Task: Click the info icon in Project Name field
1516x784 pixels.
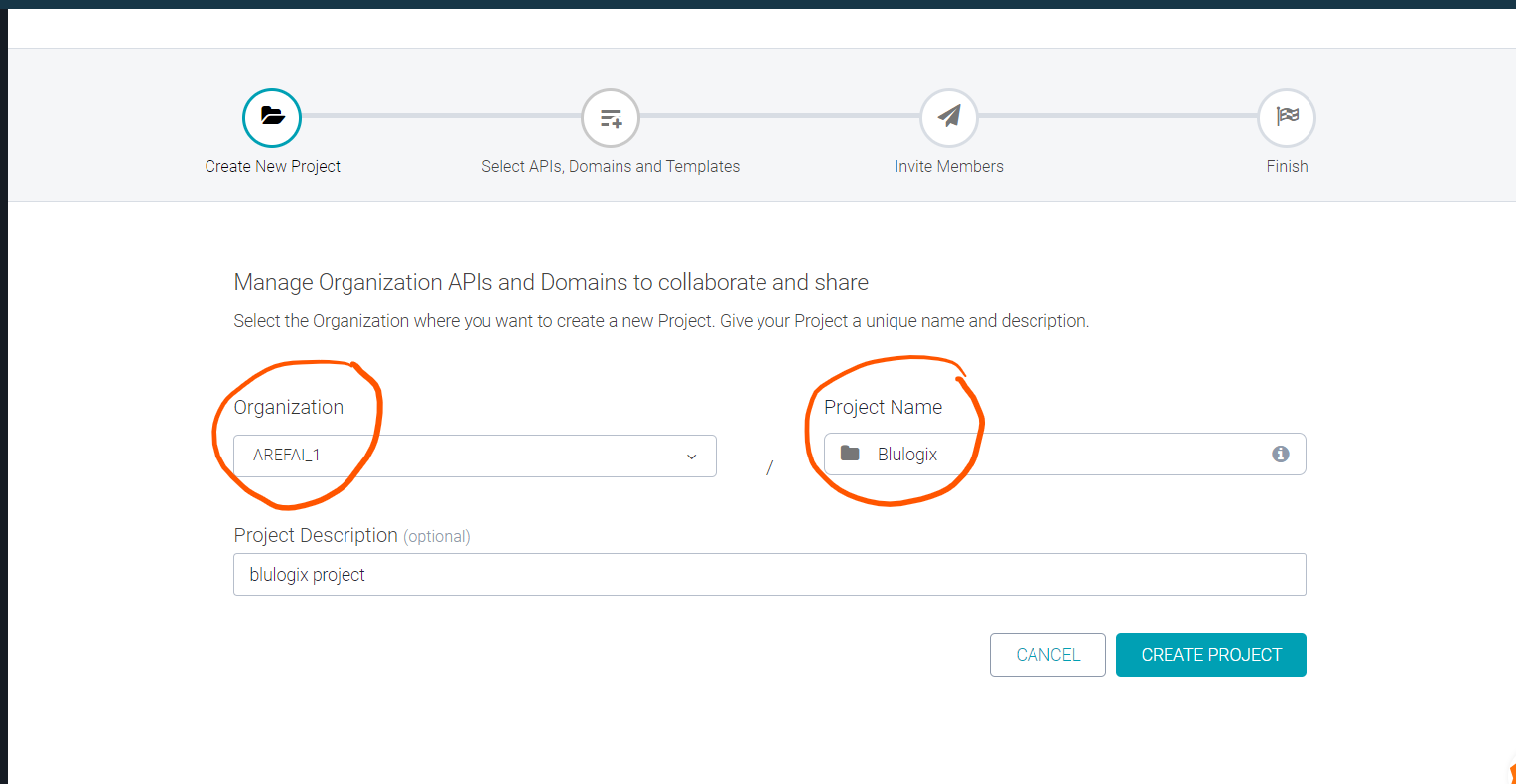Action: tap(1281, 454)
